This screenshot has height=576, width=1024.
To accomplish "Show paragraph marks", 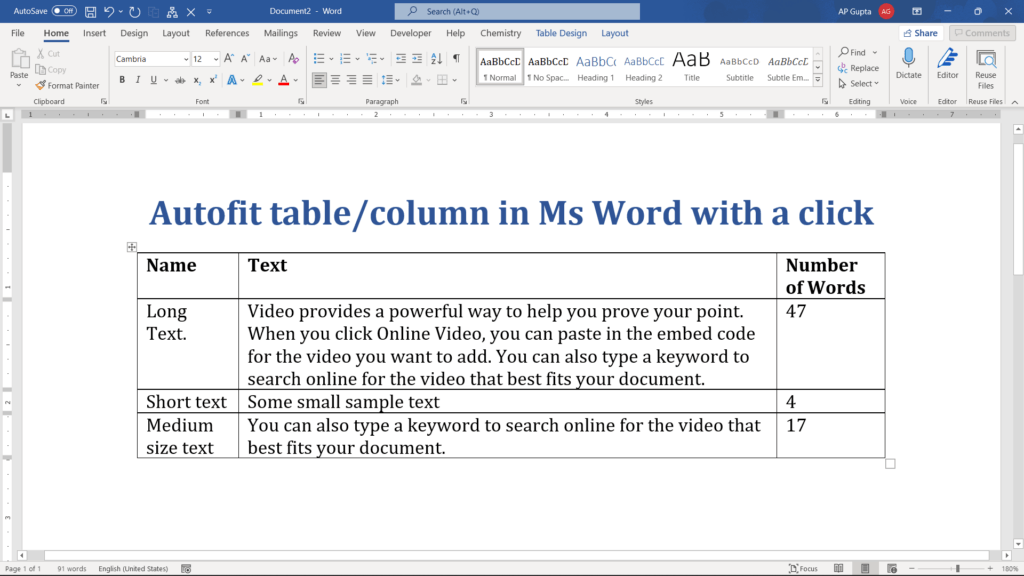I will [x=456, y=58].
